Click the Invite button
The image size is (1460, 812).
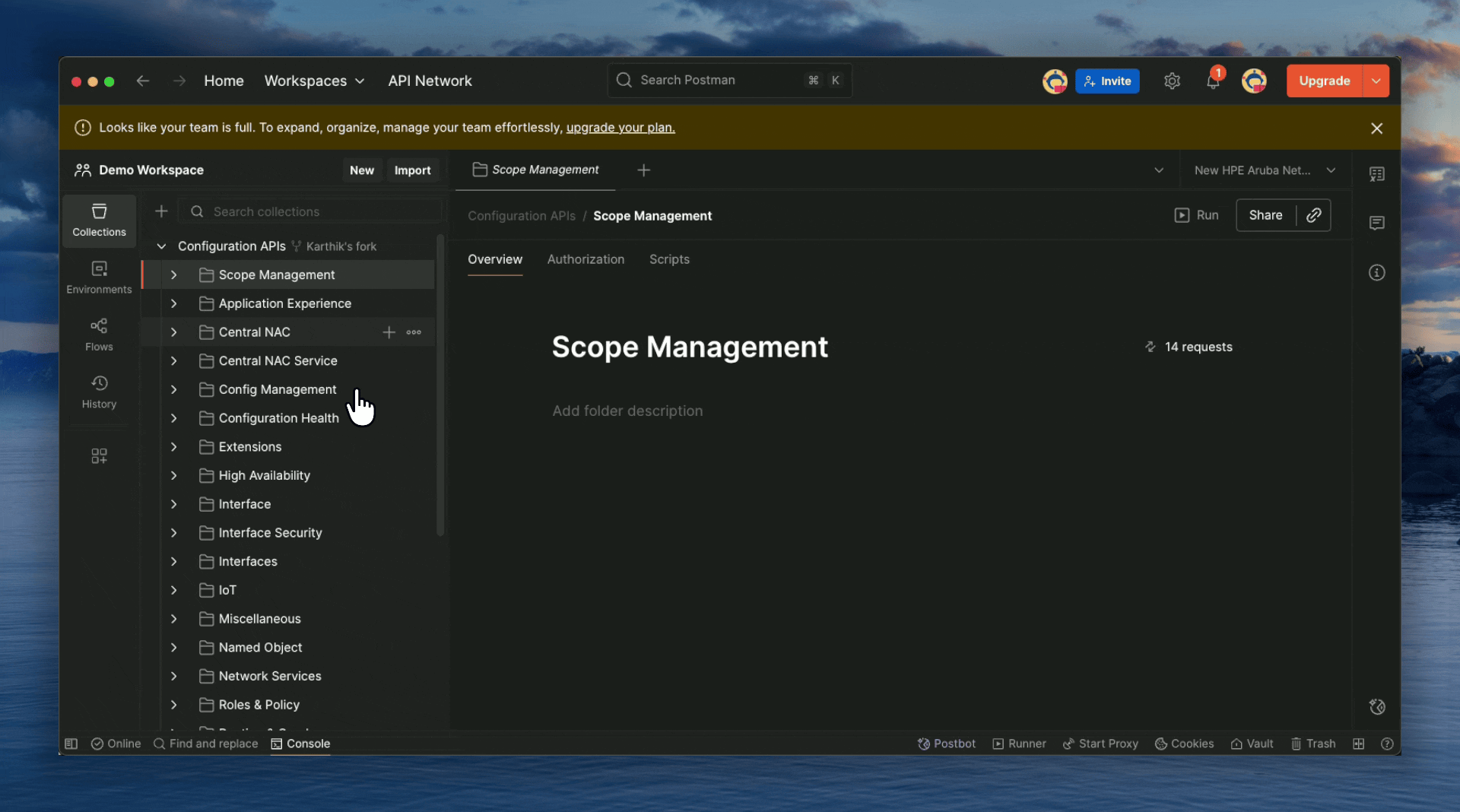click(1107, 81)
